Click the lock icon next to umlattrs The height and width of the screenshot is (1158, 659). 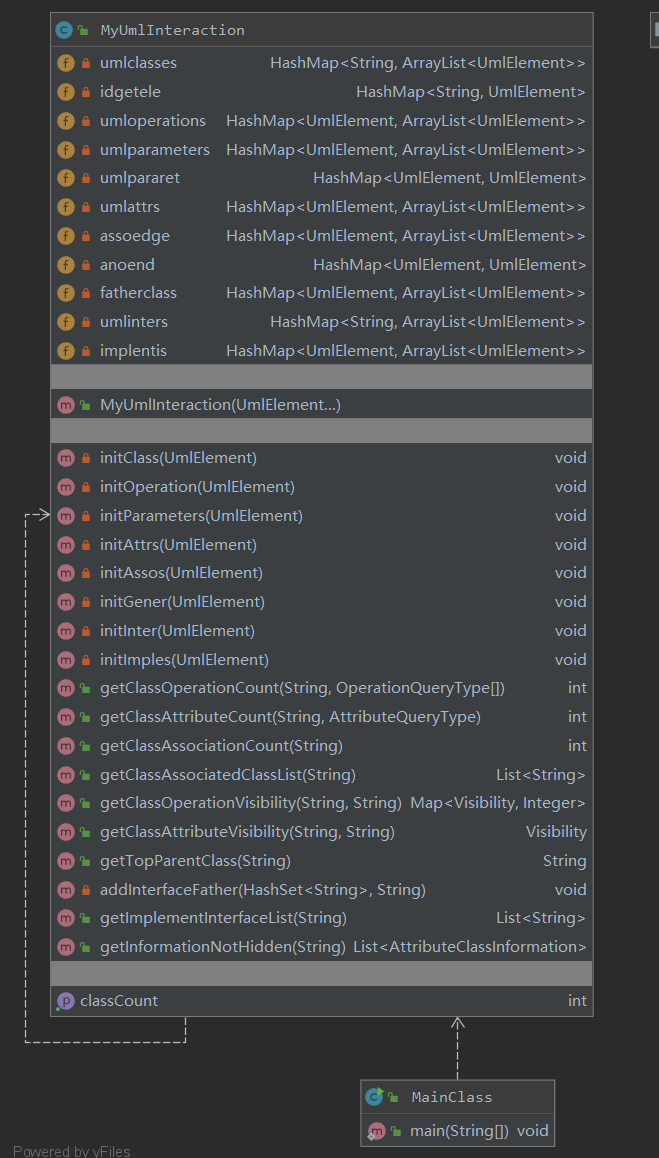tap(86, 208)
